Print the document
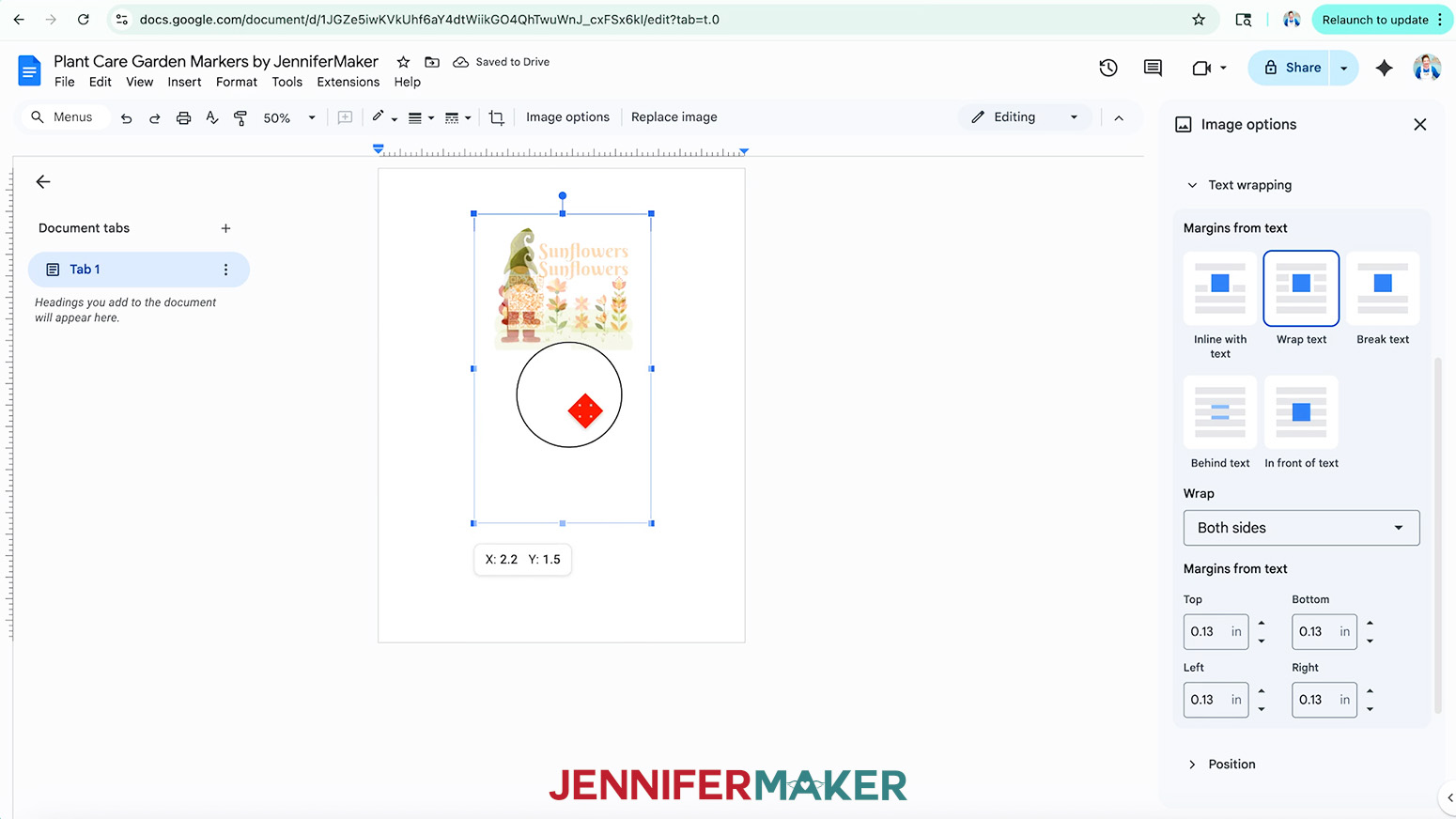The height and width of the screenshot is (819, 1456). tap(183, 117)
